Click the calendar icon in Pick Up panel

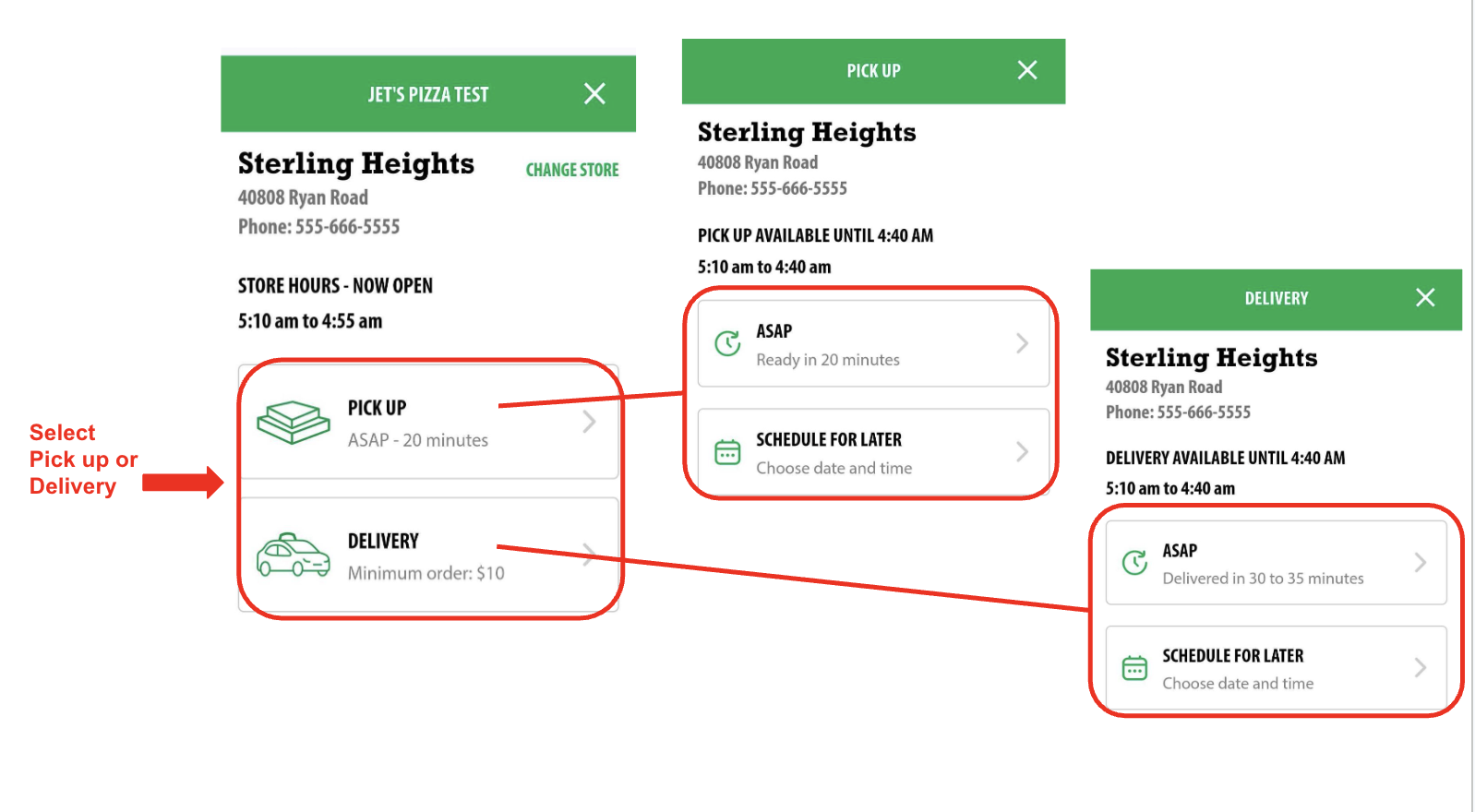pos(727,452)
